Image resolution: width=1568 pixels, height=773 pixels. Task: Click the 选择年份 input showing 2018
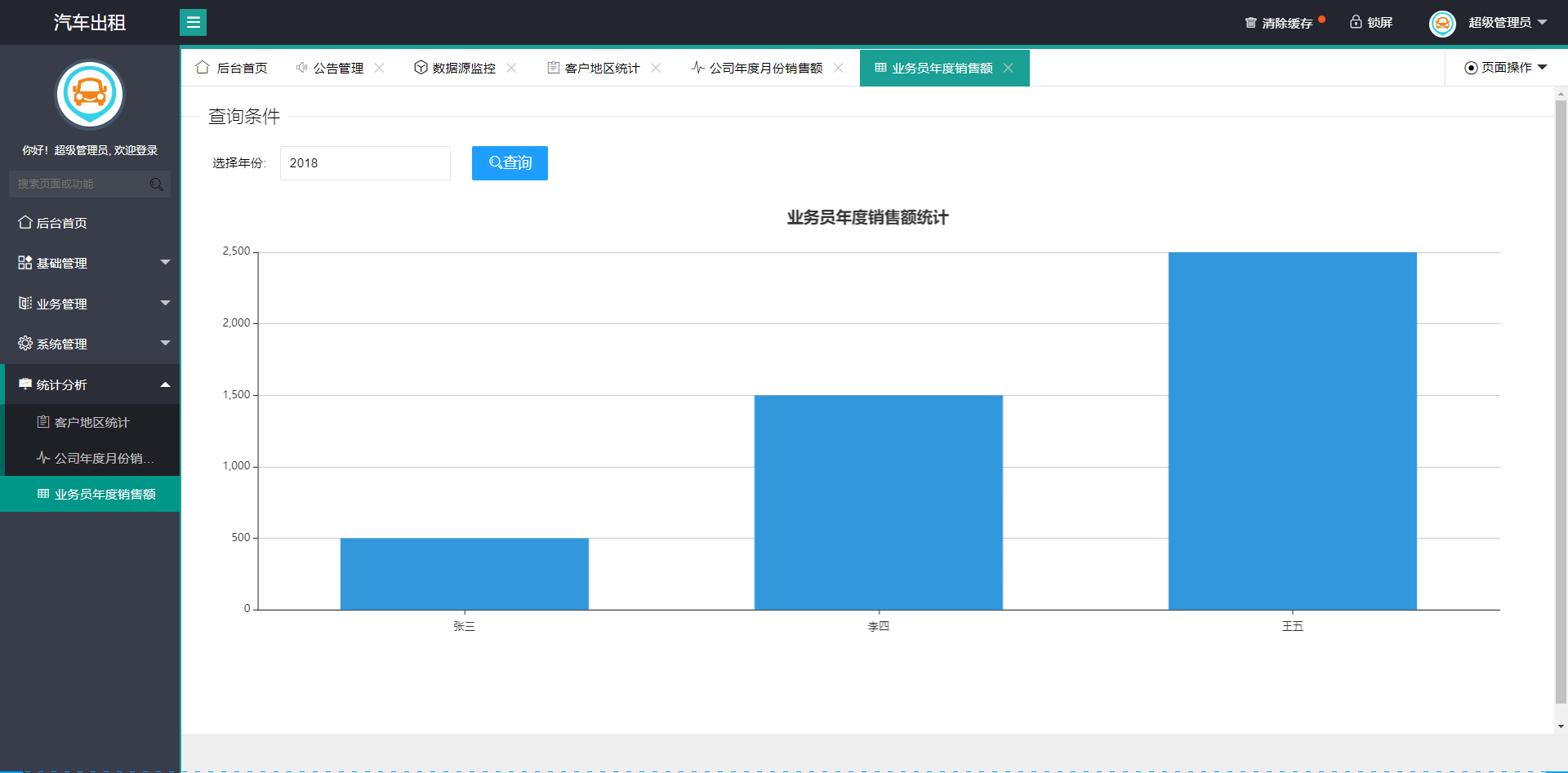(x=365, y=163)
